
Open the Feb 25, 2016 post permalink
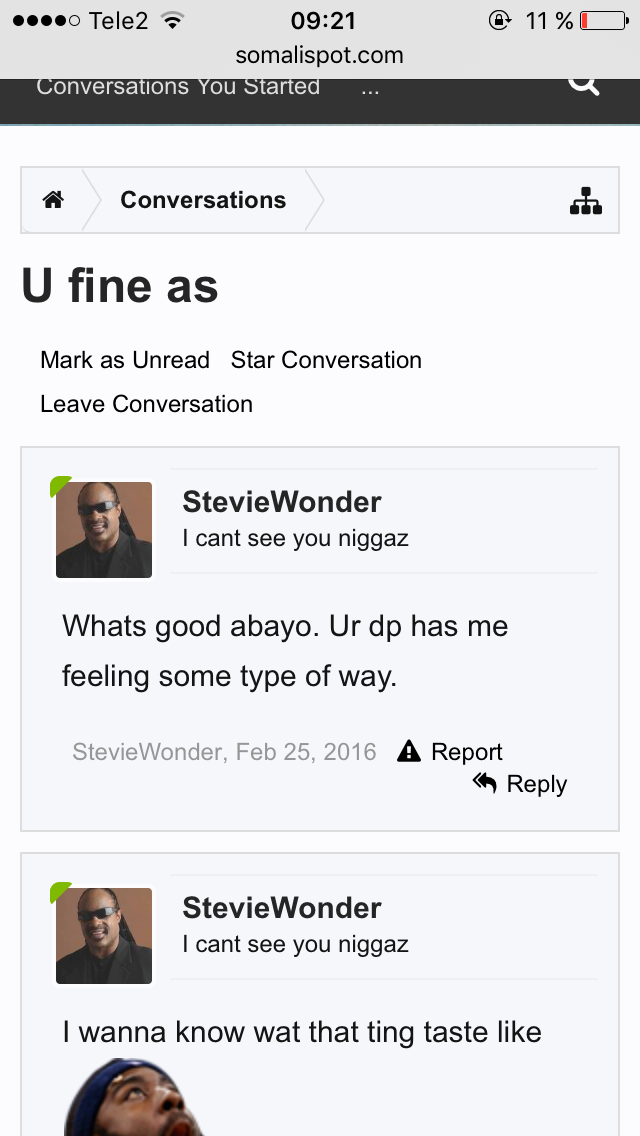tap(306, 752)
